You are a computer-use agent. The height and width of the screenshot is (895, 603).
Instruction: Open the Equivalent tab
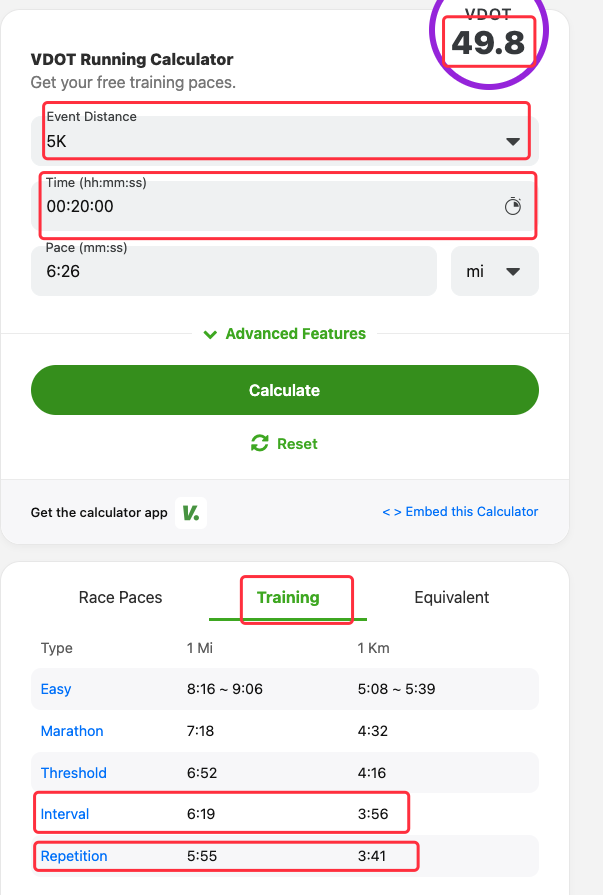[x=452, y=598]
